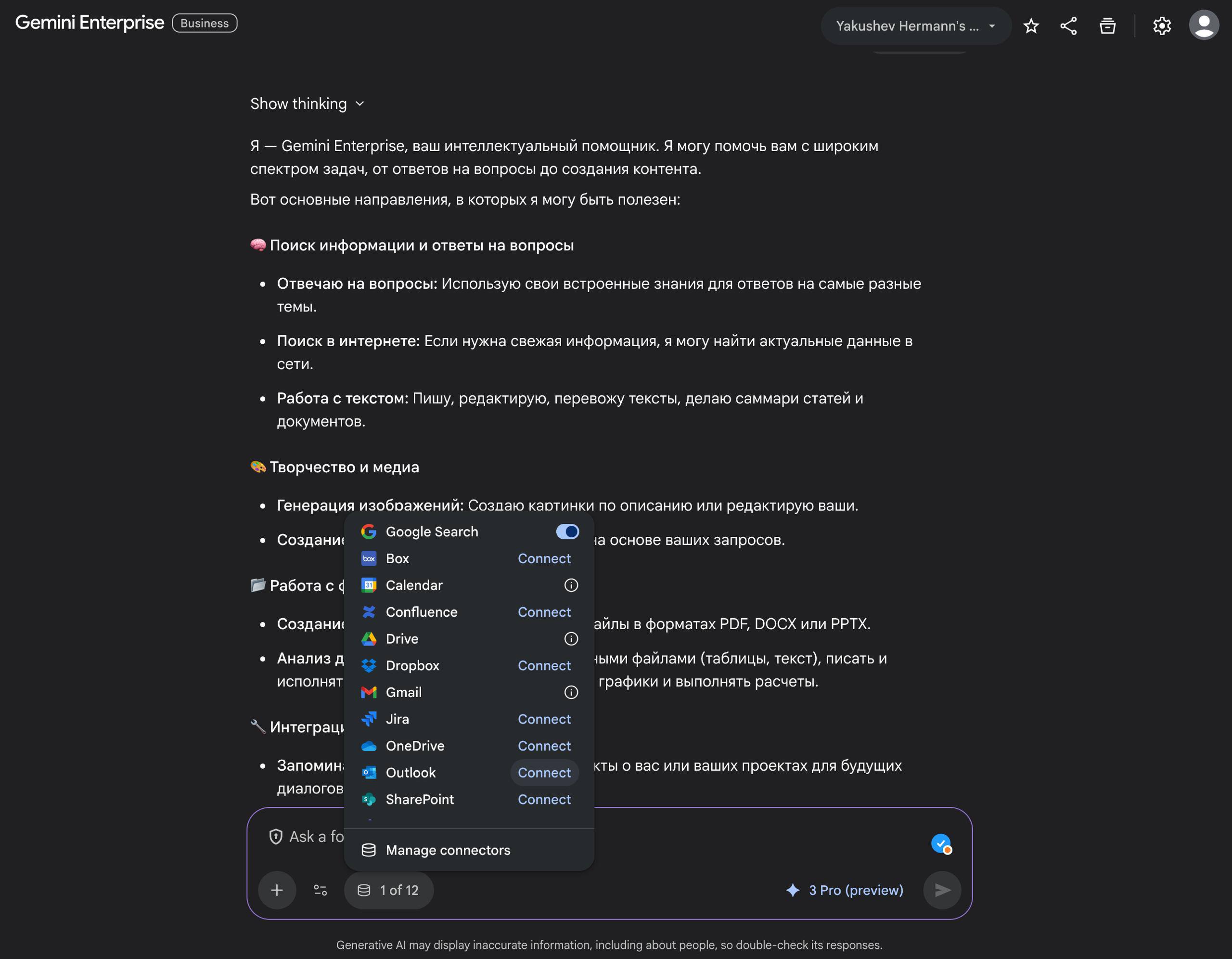Open the 3 Pro (preview) model selector
1232x959 pixels.
(x=845, y=890)
